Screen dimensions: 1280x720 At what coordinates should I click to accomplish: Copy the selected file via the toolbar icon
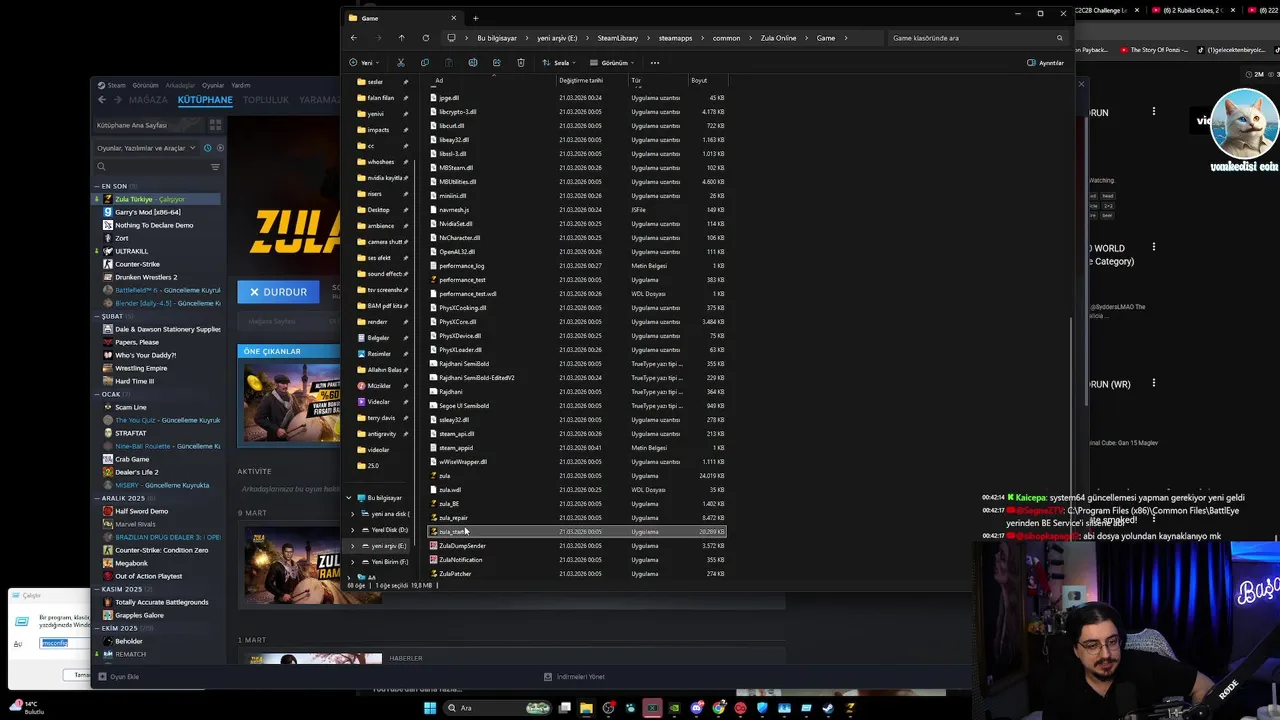(x=424, y=63)
